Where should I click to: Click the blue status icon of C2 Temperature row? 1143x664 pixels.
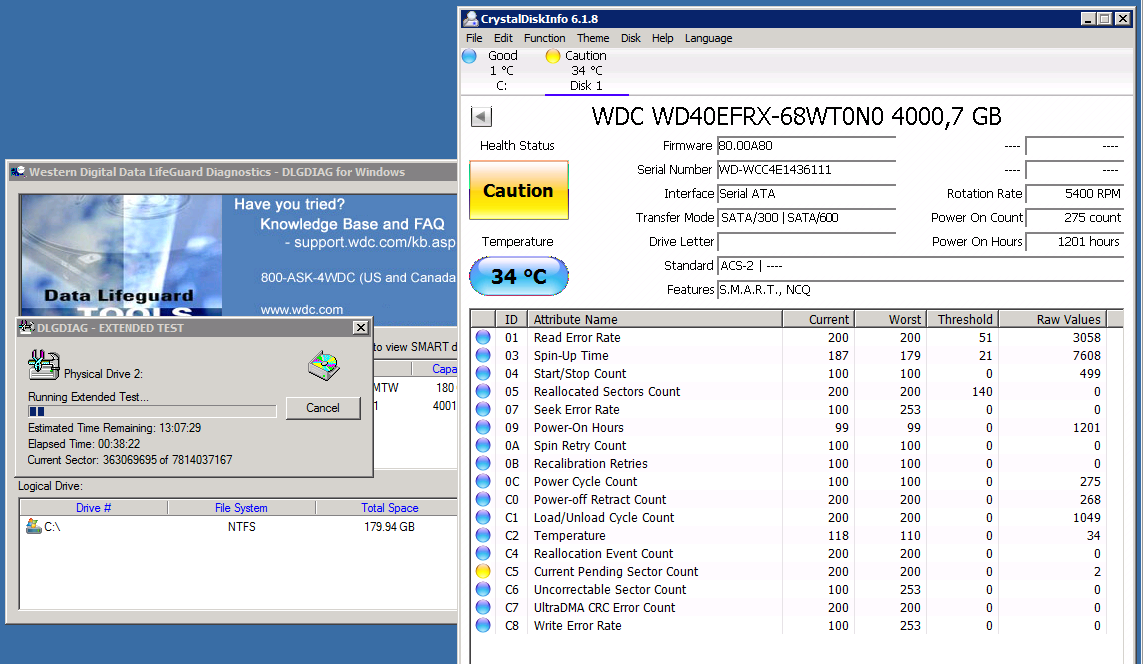(x=483, y=535)
